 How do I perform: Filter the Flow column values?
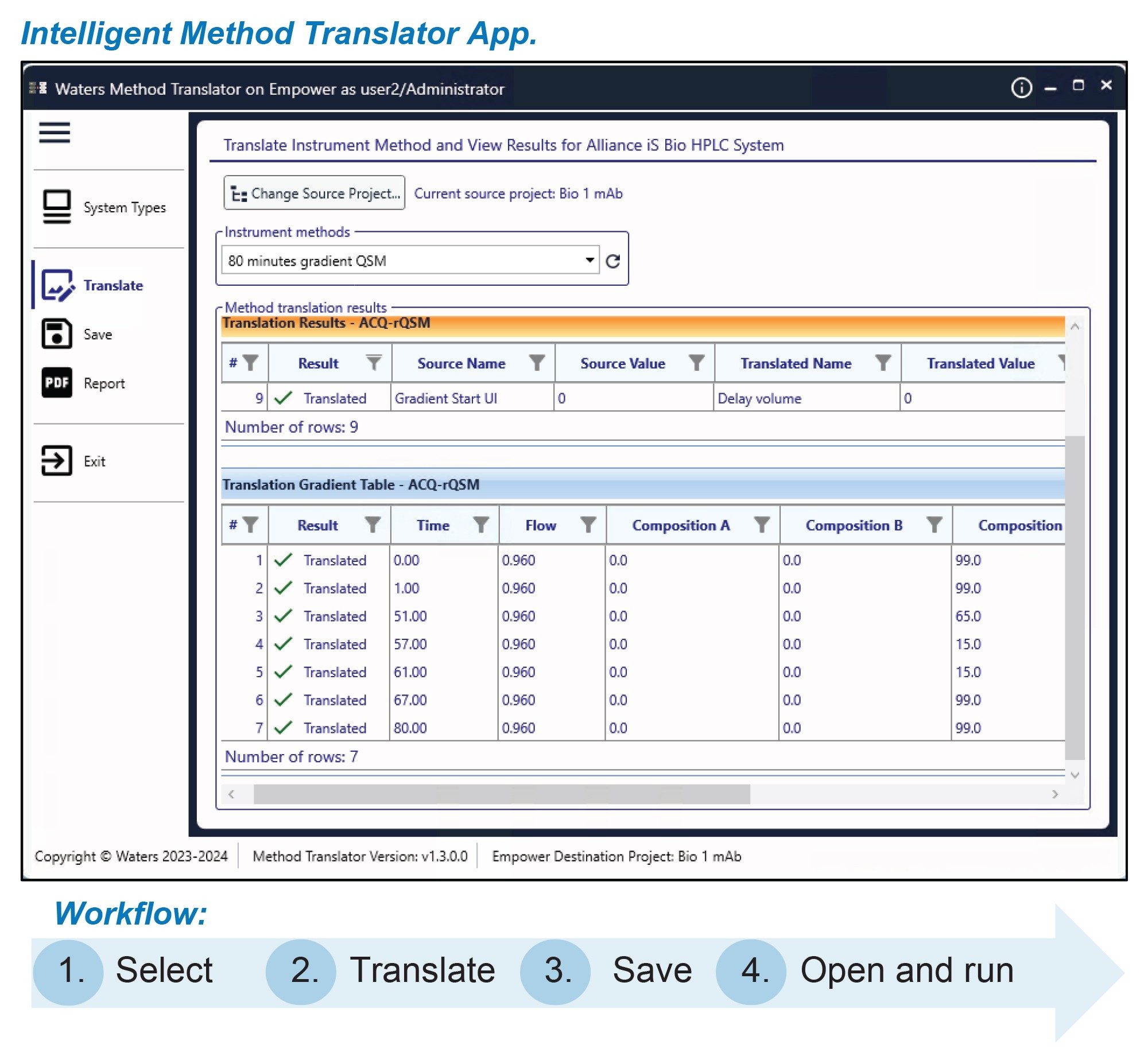[588, 525]
